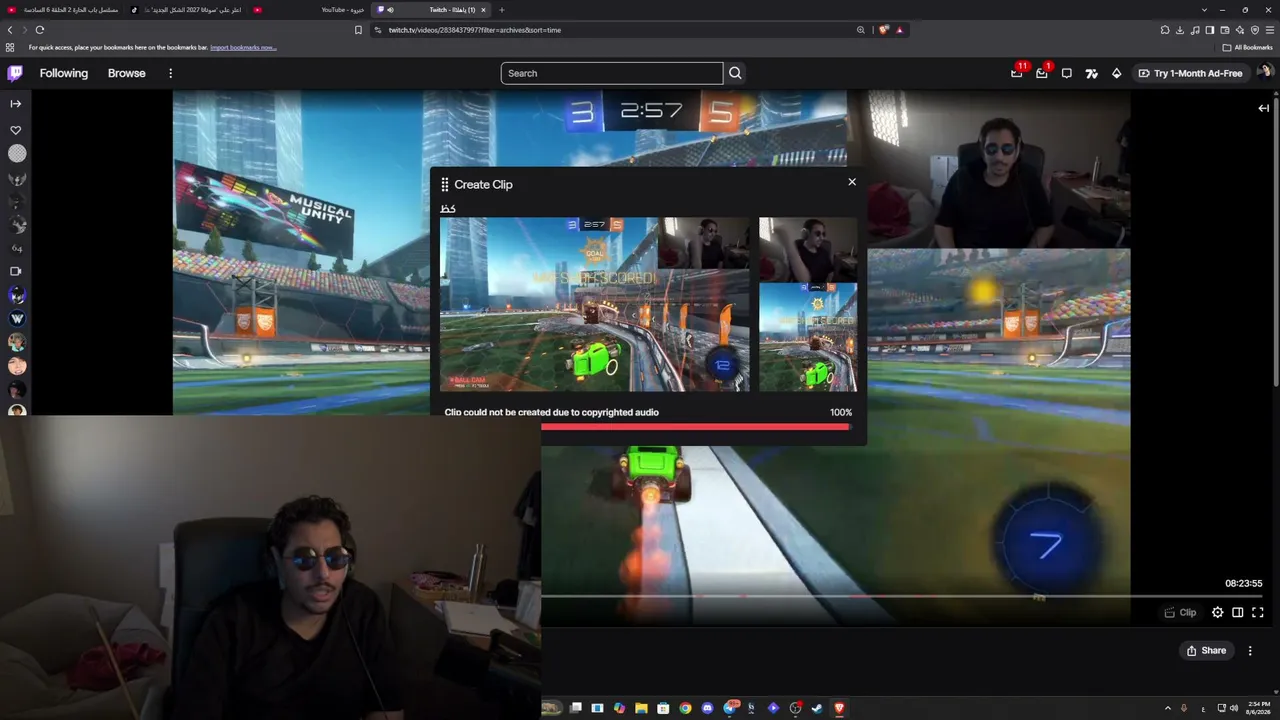
Task: Open Brave VPN shield icon
Action: [1255, 30]
